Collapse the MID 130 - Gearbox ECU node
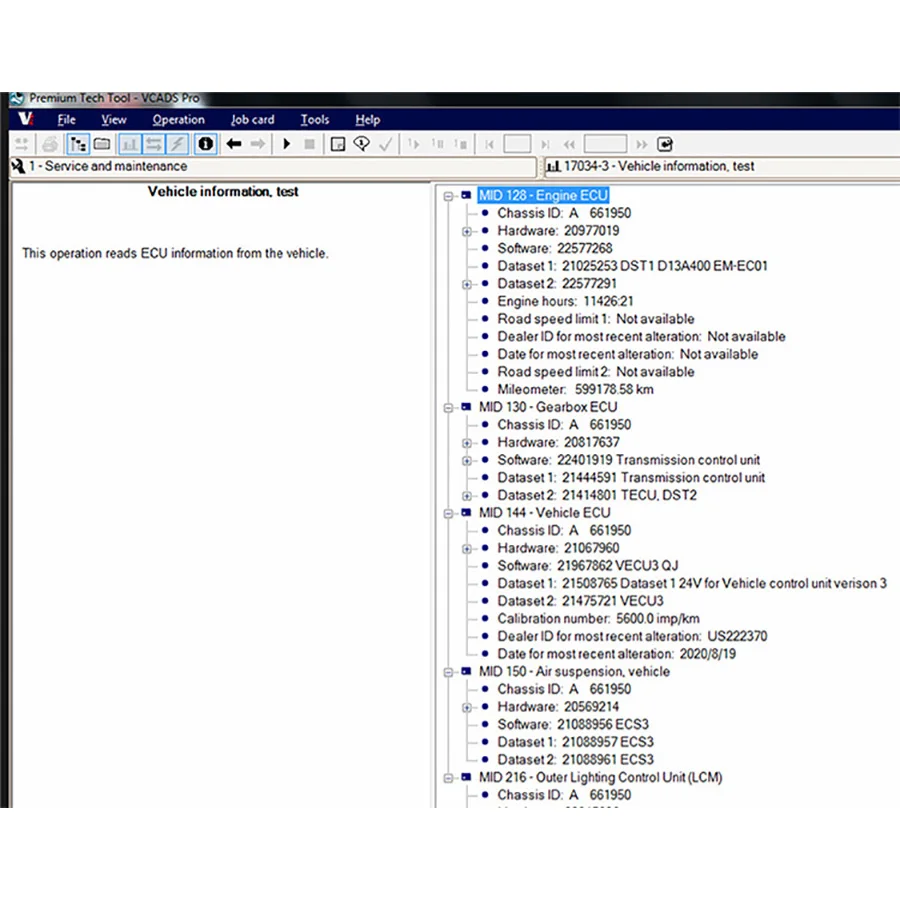900x900 pixels. coord(448,408)
